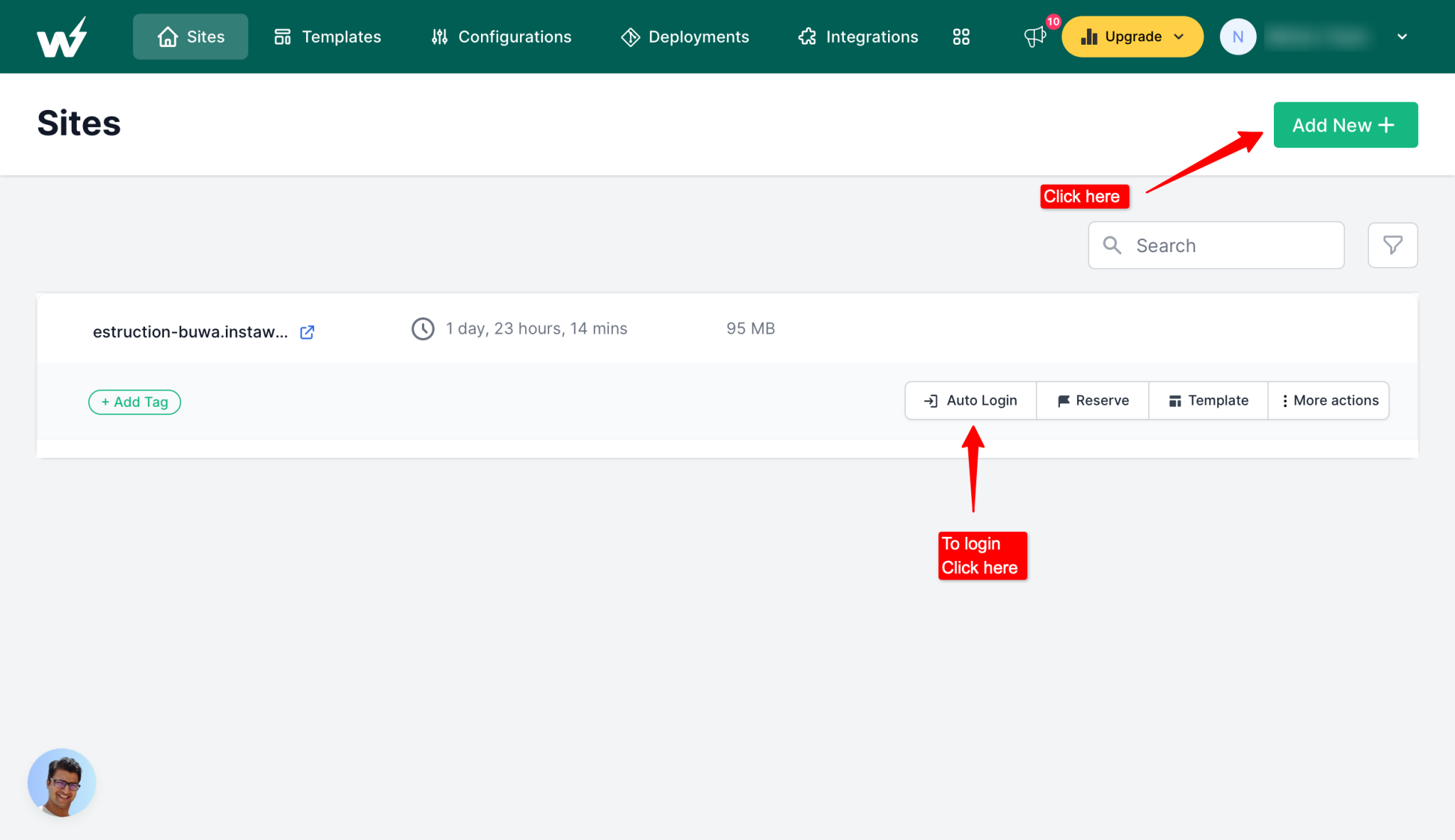Navigate to the Deployments section
The width and height of the screenshot is (1455, 840).
[698, 36]
